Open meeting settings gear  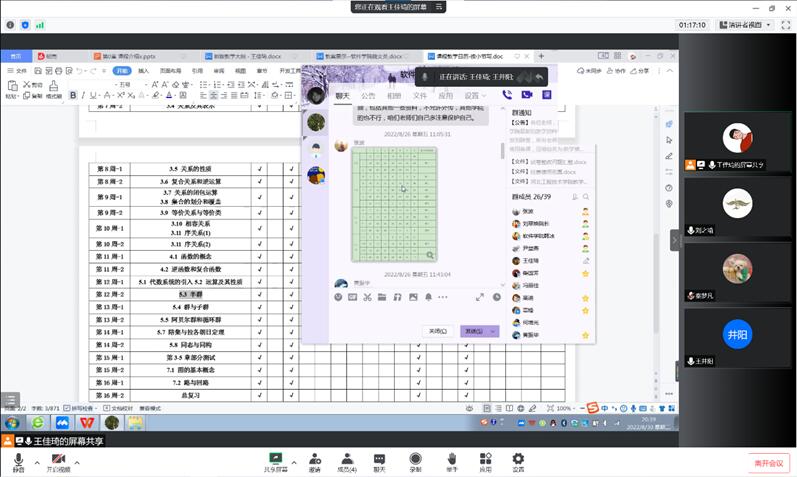(x=518, y=460)
